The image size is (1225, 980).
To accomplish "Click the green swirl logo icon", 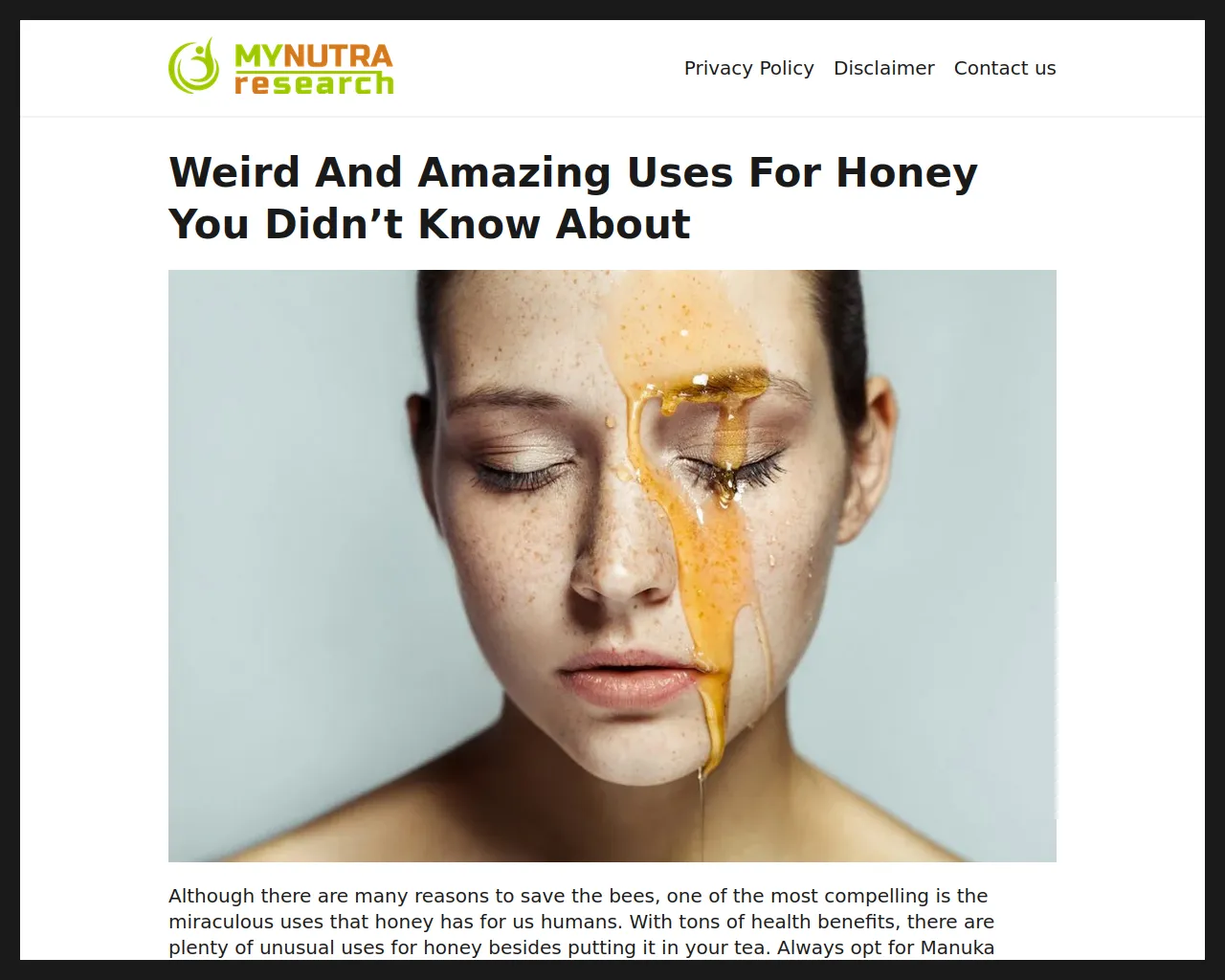I will 194,66.
